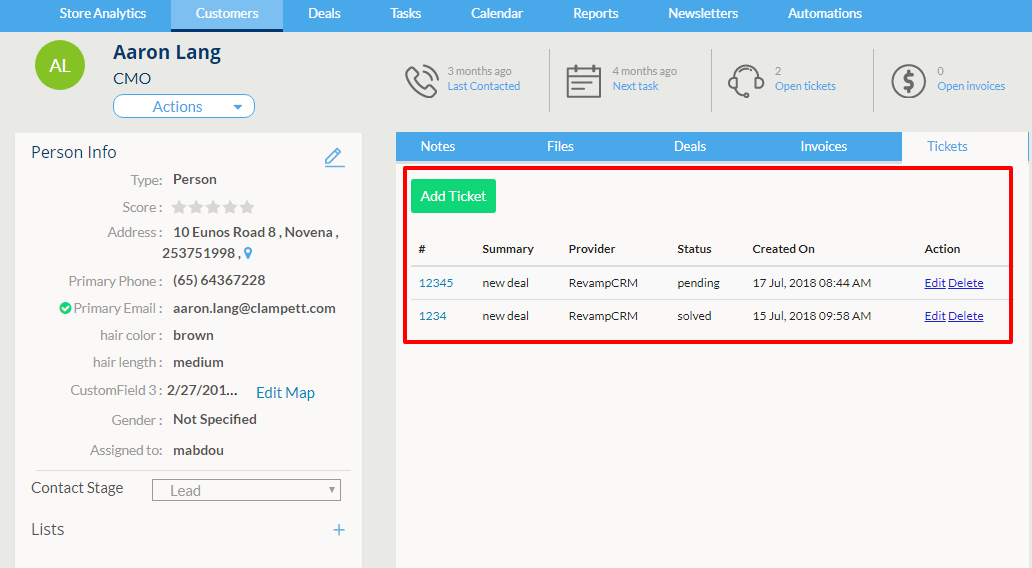Open the Tasks menu
Screen dimensions: 1032x568
click(405, 13)
